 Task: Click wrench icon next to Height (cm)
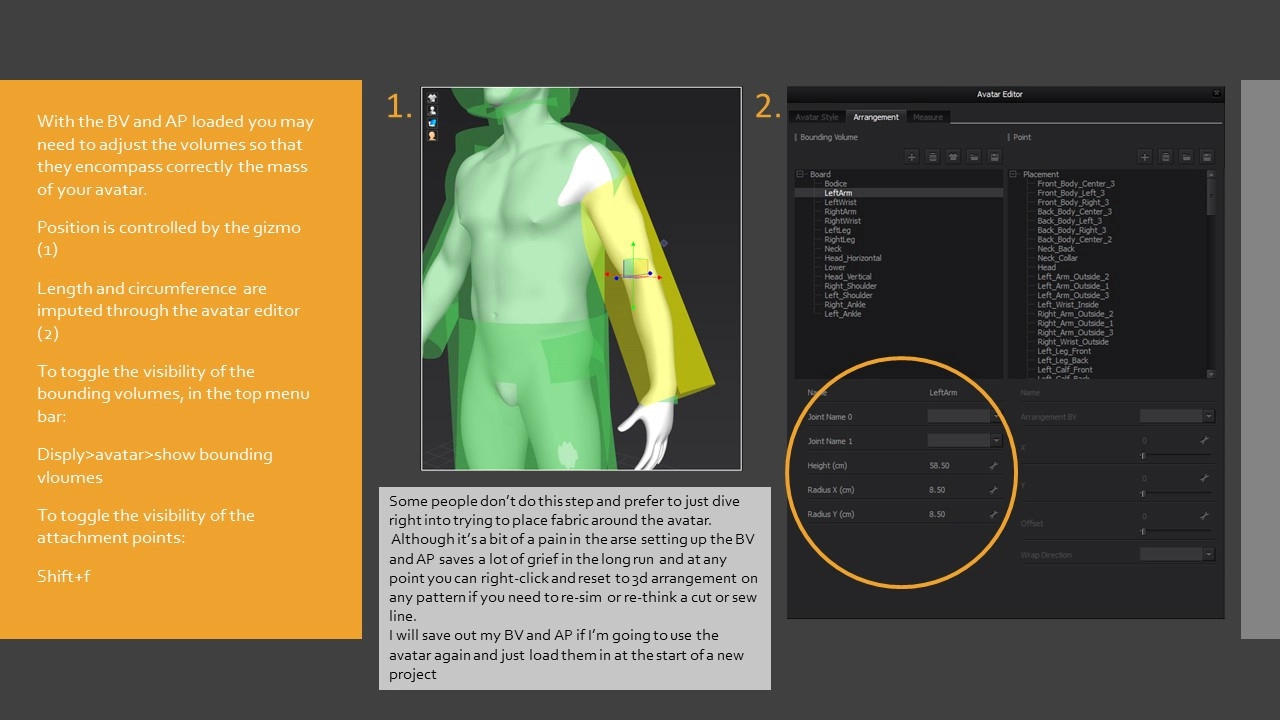[x=993, y=466]
